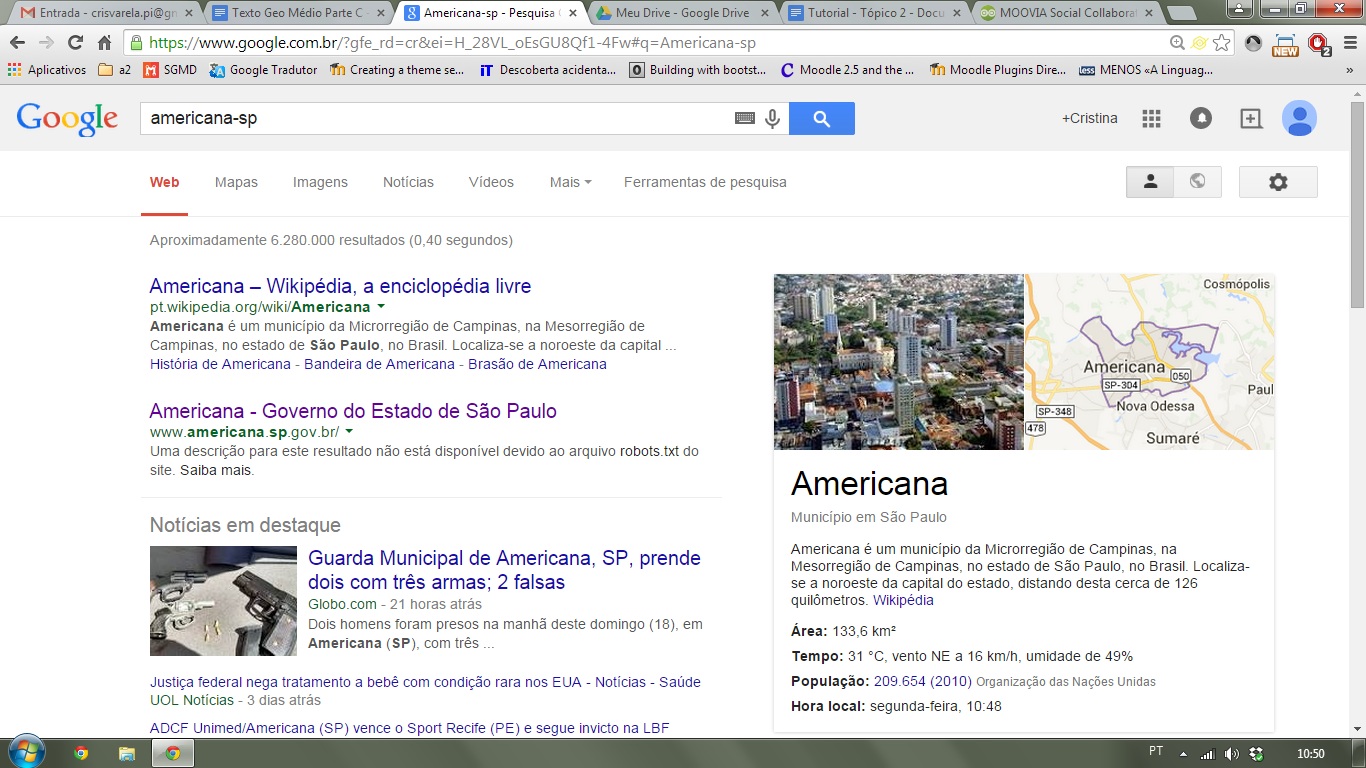The image size is (1366, 768).
Task: Go back with browser back arrow
Action: 17,43
